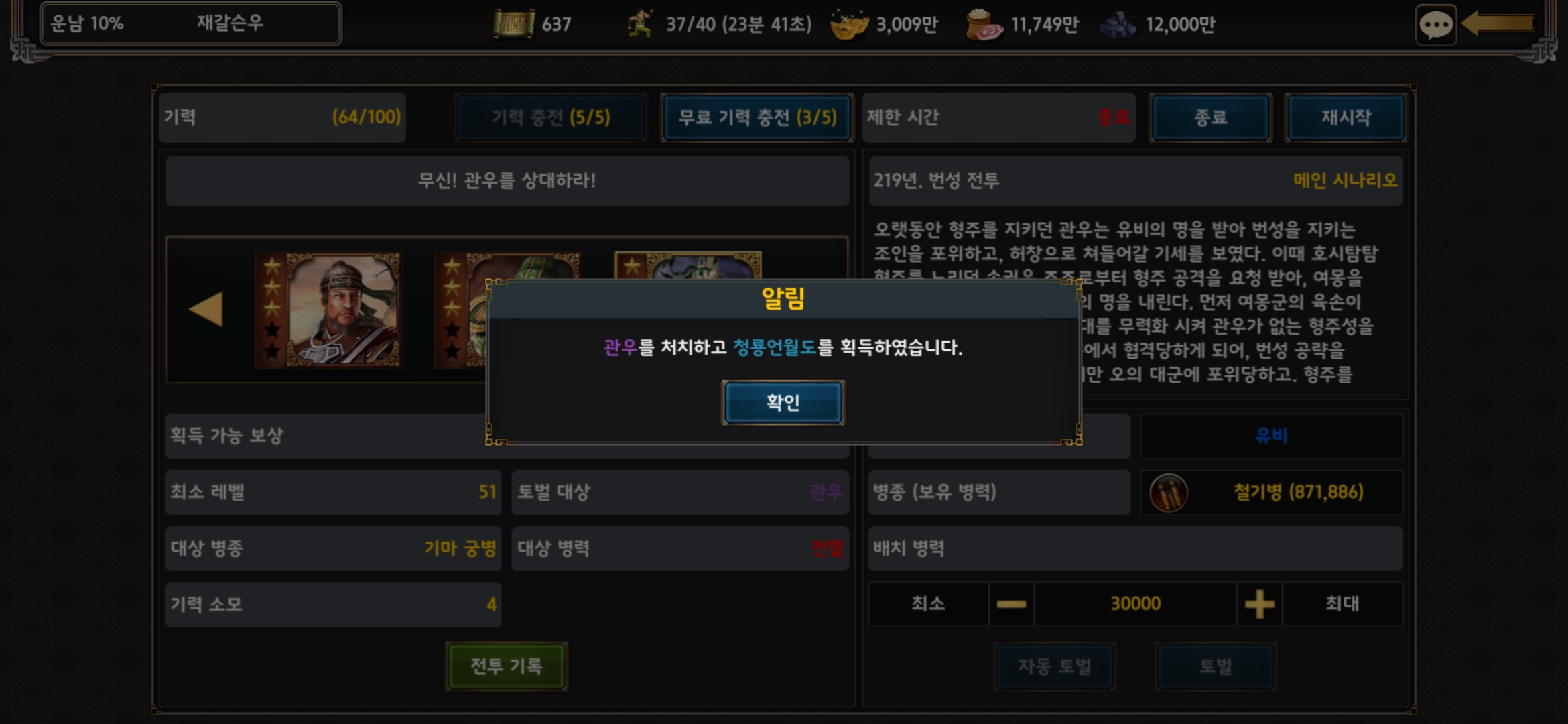Image resolution: width=1568 pixels, height=724 pixels.
Task: Click the golden back arrow icon
Action: 1498,24
